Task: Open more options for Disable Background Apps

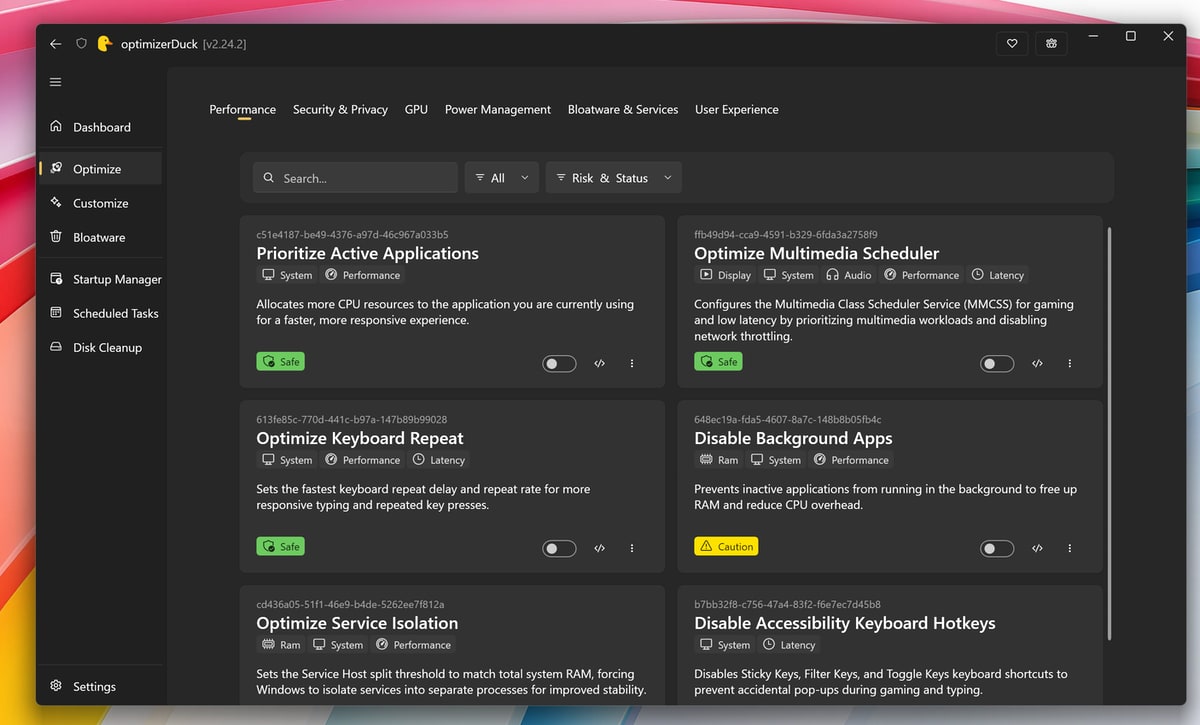Action: (x=1070, y=548)
